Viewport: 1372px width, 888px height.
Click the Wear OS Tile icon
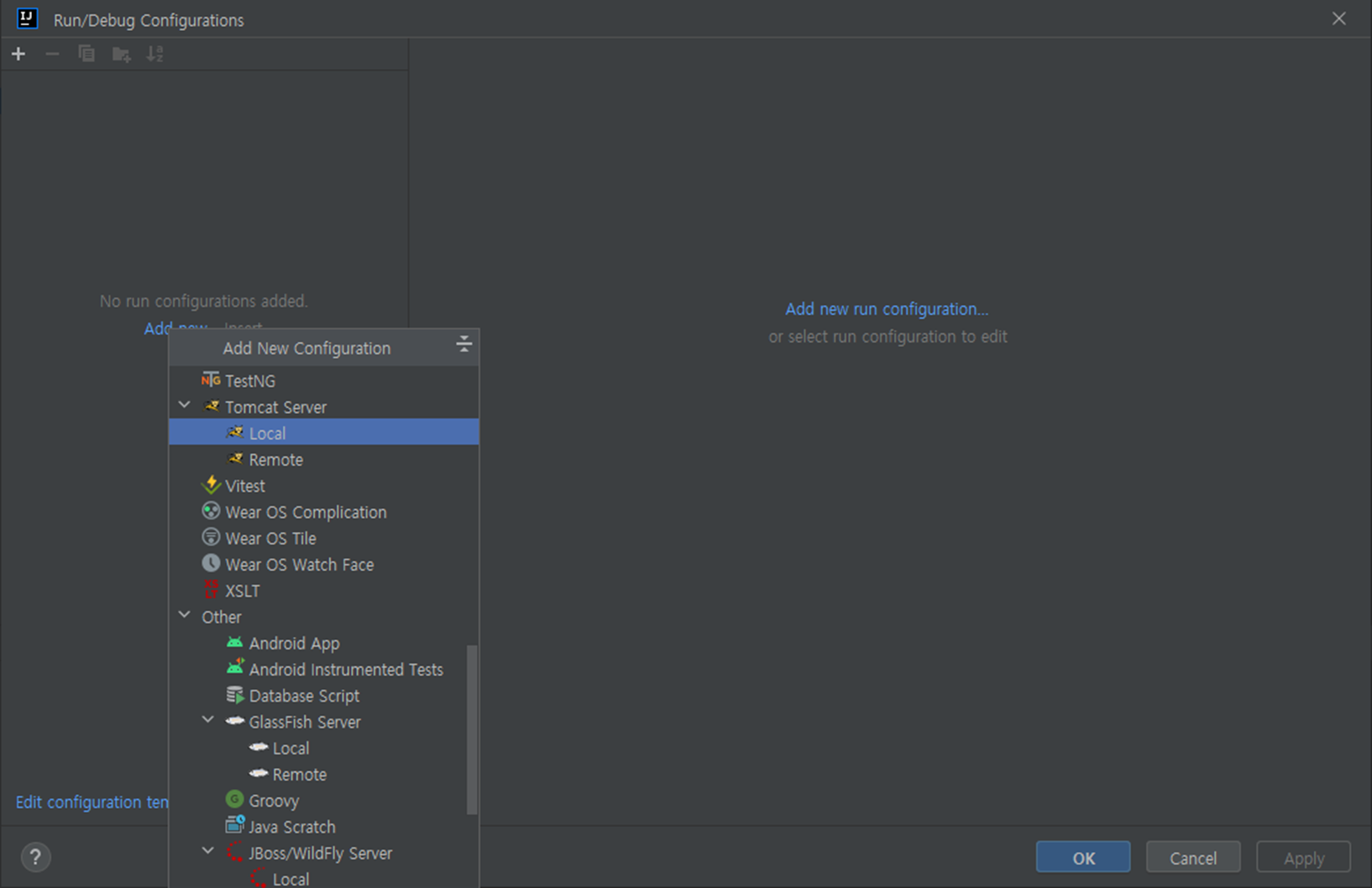(211, 537)
